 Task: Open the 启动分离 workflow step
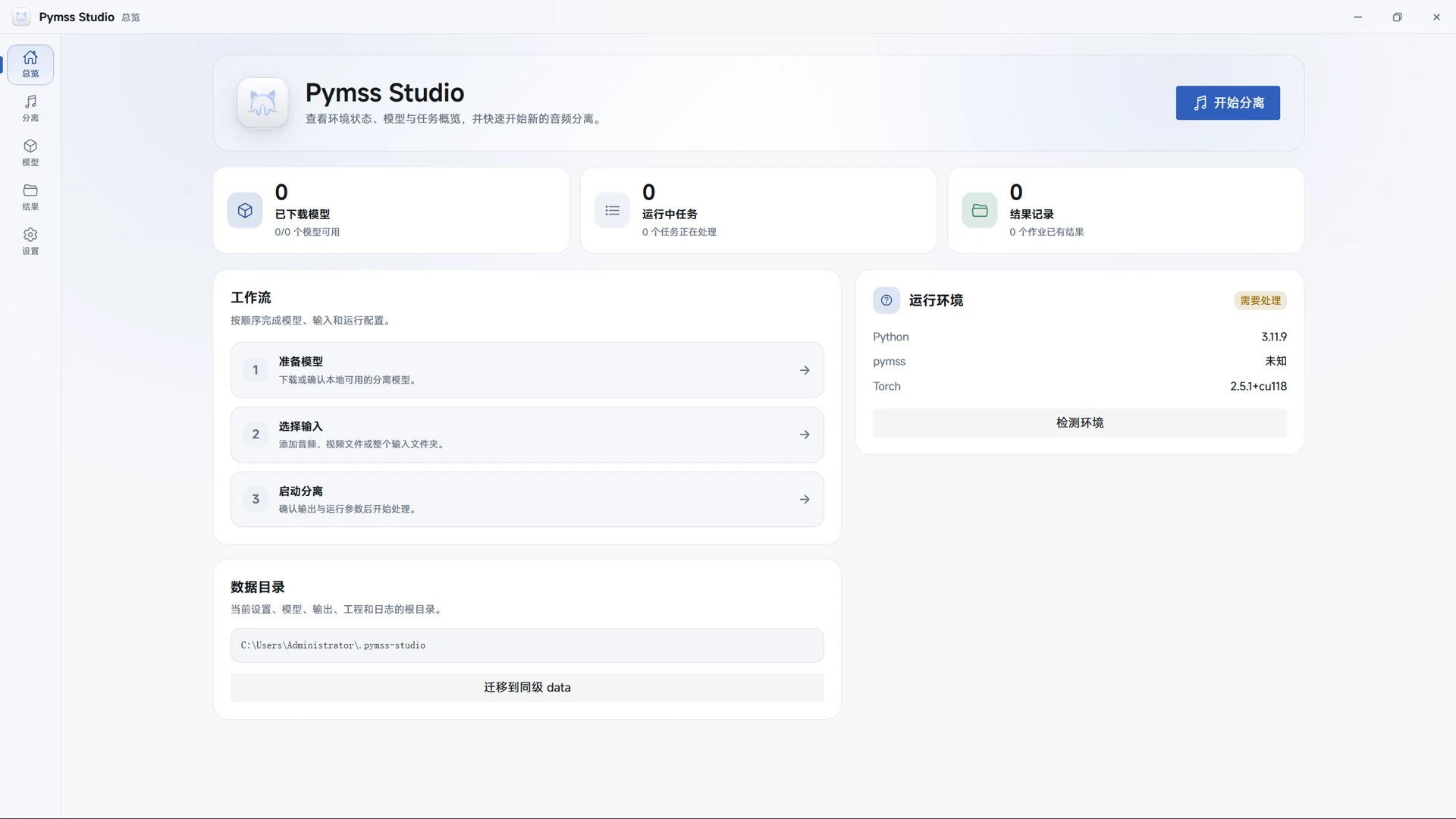(x=527, y=499)
